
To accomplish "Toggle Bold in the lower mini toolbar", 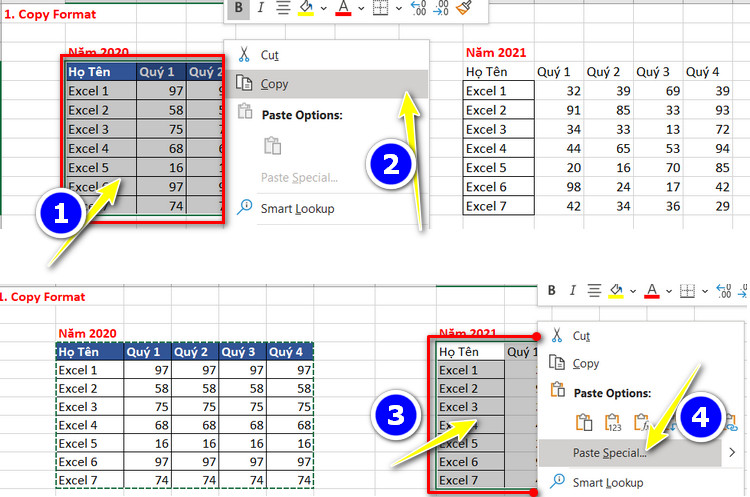I will pos(551,292).
